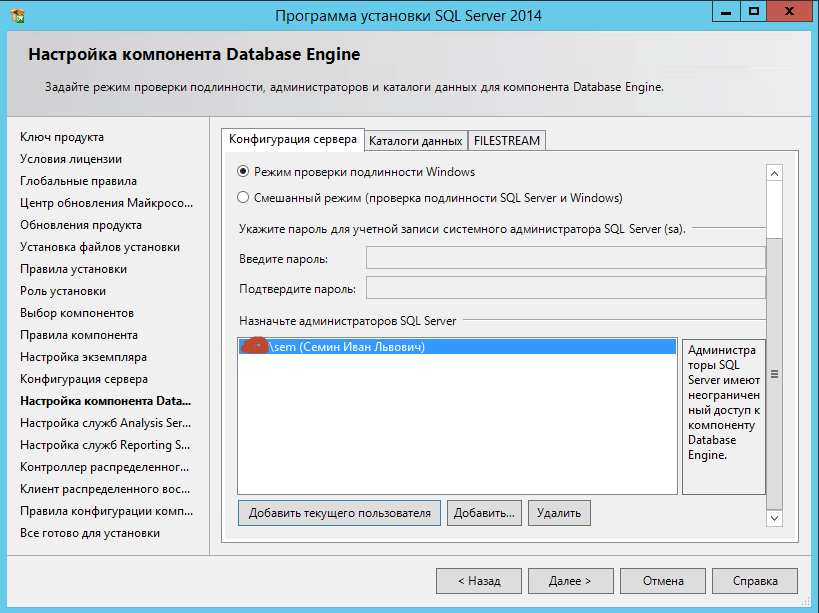Screen dimensions: 819x613
Task: Click the Введите пароль input field
Action: pyautogui.click(x=566, y=258)
